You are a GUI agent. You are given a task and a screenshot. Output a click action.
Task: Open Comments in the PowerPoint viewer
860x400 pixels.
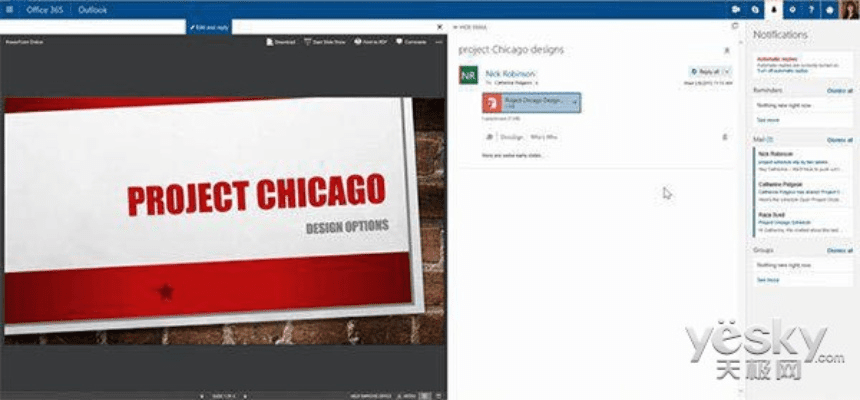(411, 43)
